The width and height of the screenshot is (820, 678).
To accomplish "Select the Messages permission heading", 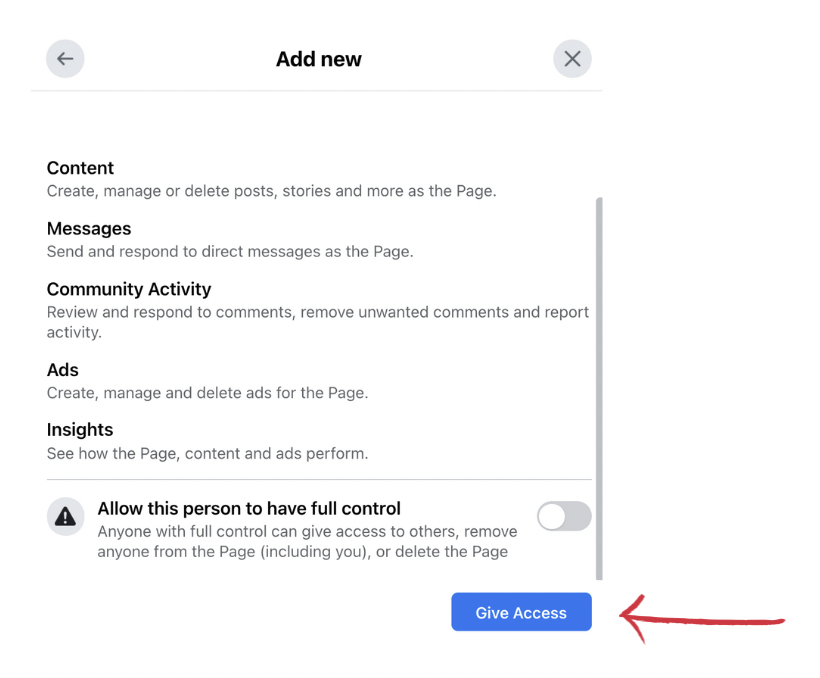I will pos(89,229).
